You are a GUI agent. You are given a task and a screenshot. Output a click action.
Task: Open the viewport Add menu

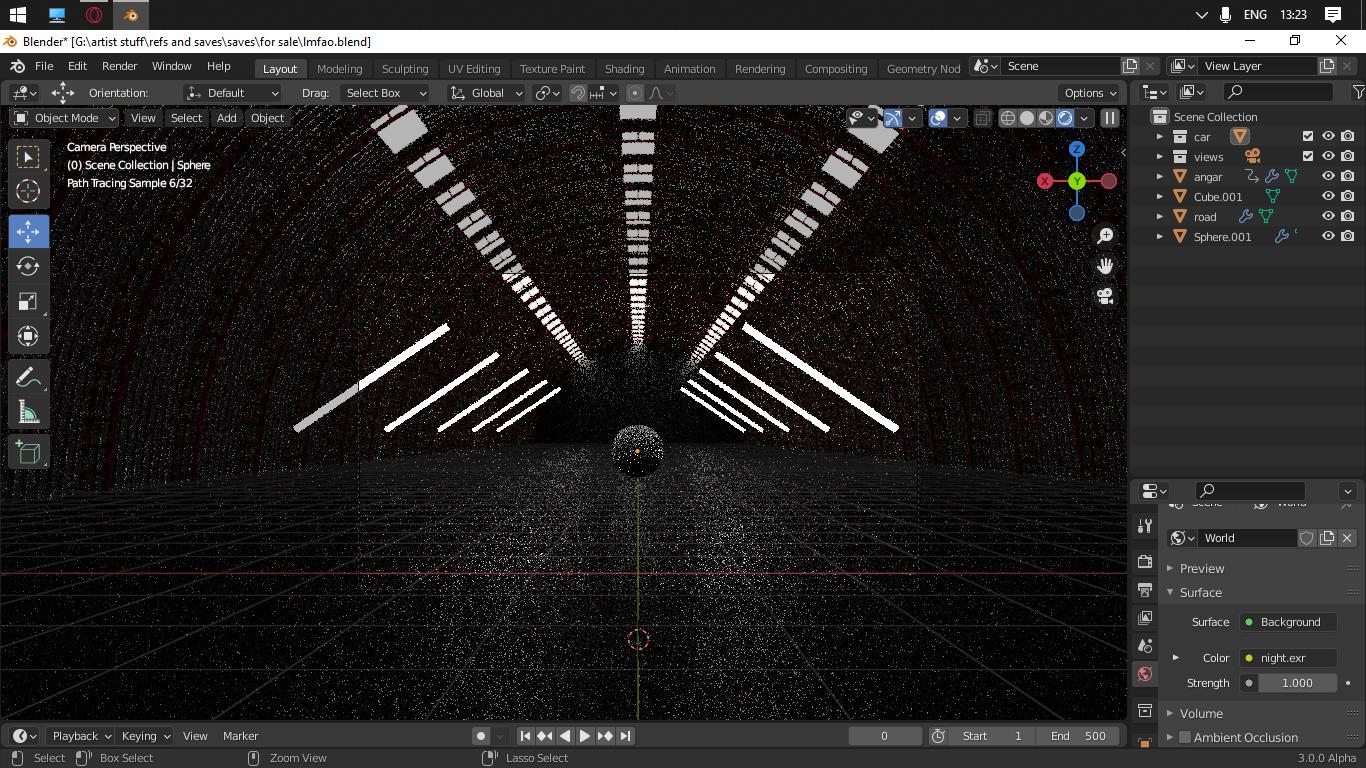pyautogui.click(x=226, y=118)
